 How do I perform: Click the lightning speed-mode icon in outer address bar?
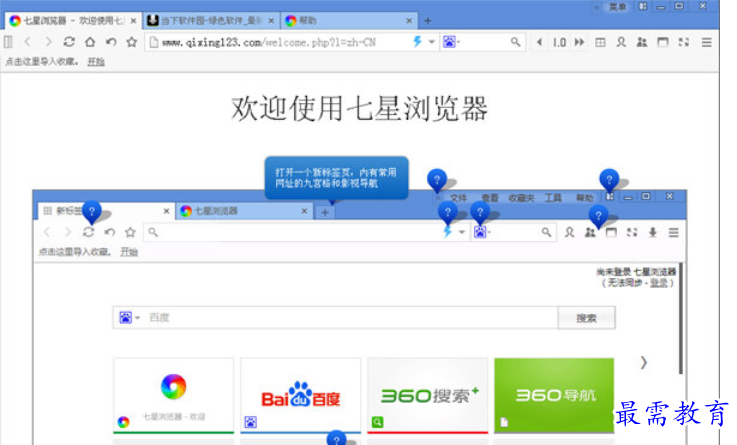tap(417, 42)
